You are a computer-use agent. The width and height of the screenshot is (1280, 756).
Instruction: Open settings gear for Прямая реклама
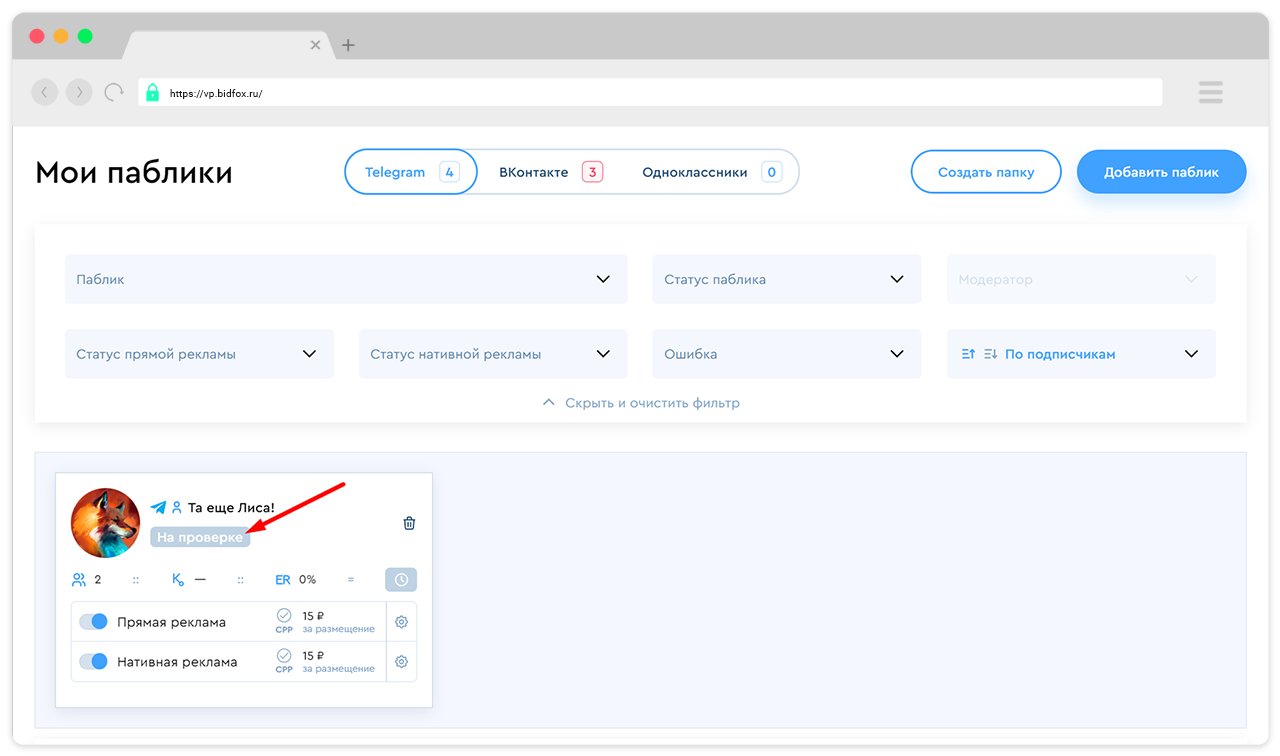pos(401,622)
